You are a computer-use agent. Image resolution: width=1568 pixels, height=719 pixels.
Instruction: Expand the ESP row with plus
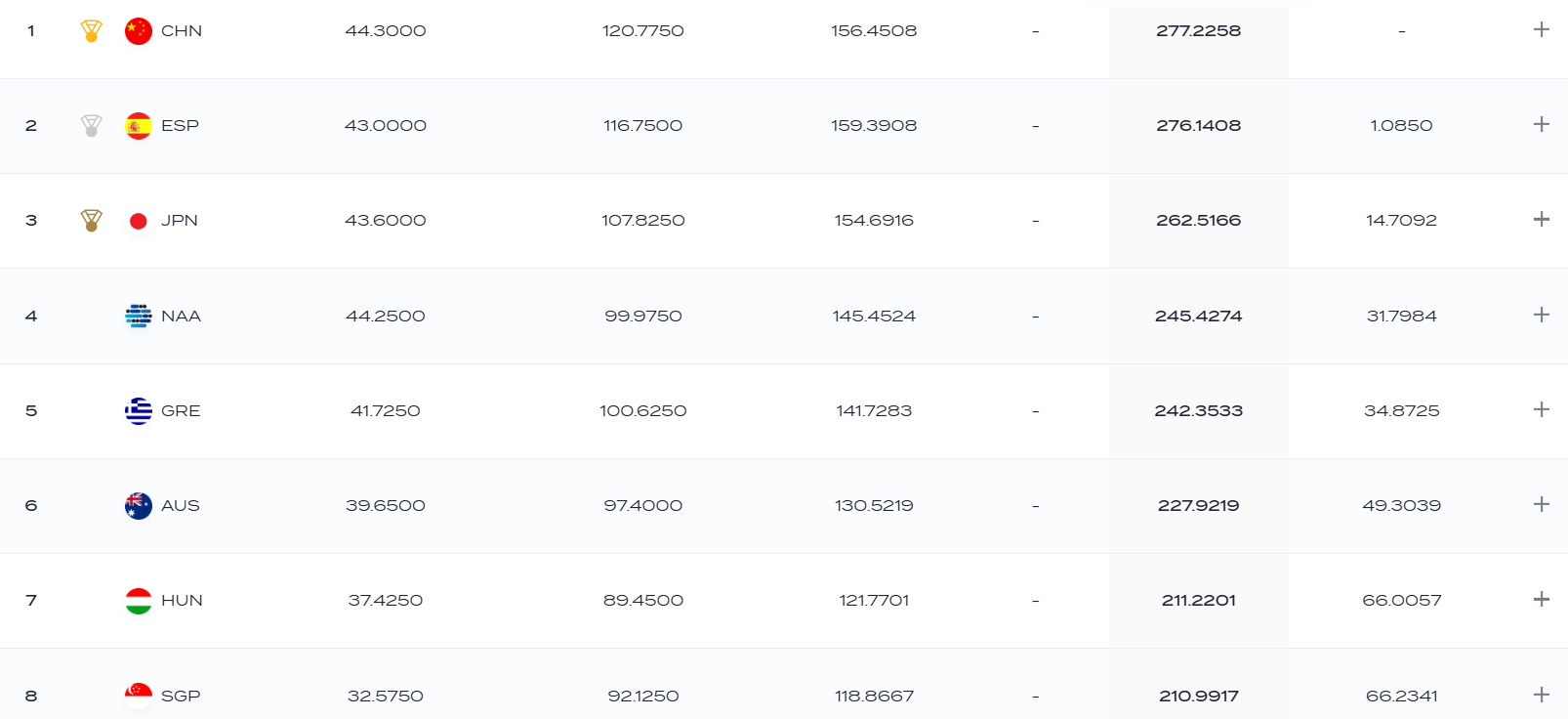pyautogui.click(x=1542, y=124)
